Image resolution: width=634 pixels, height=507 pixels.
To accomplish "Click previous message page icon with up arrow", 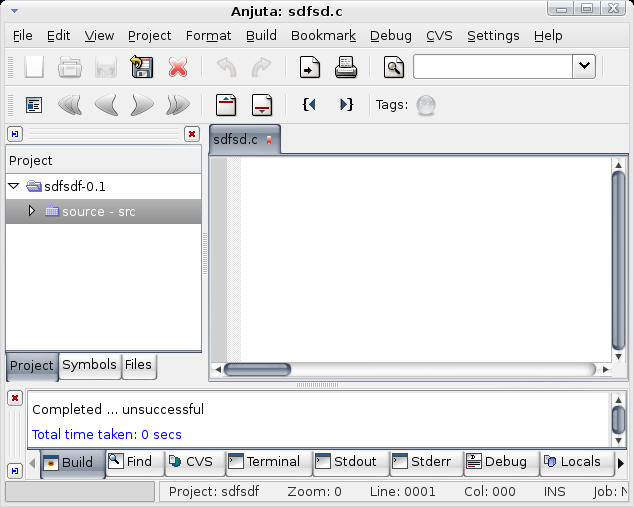I will tap(226, 105).
